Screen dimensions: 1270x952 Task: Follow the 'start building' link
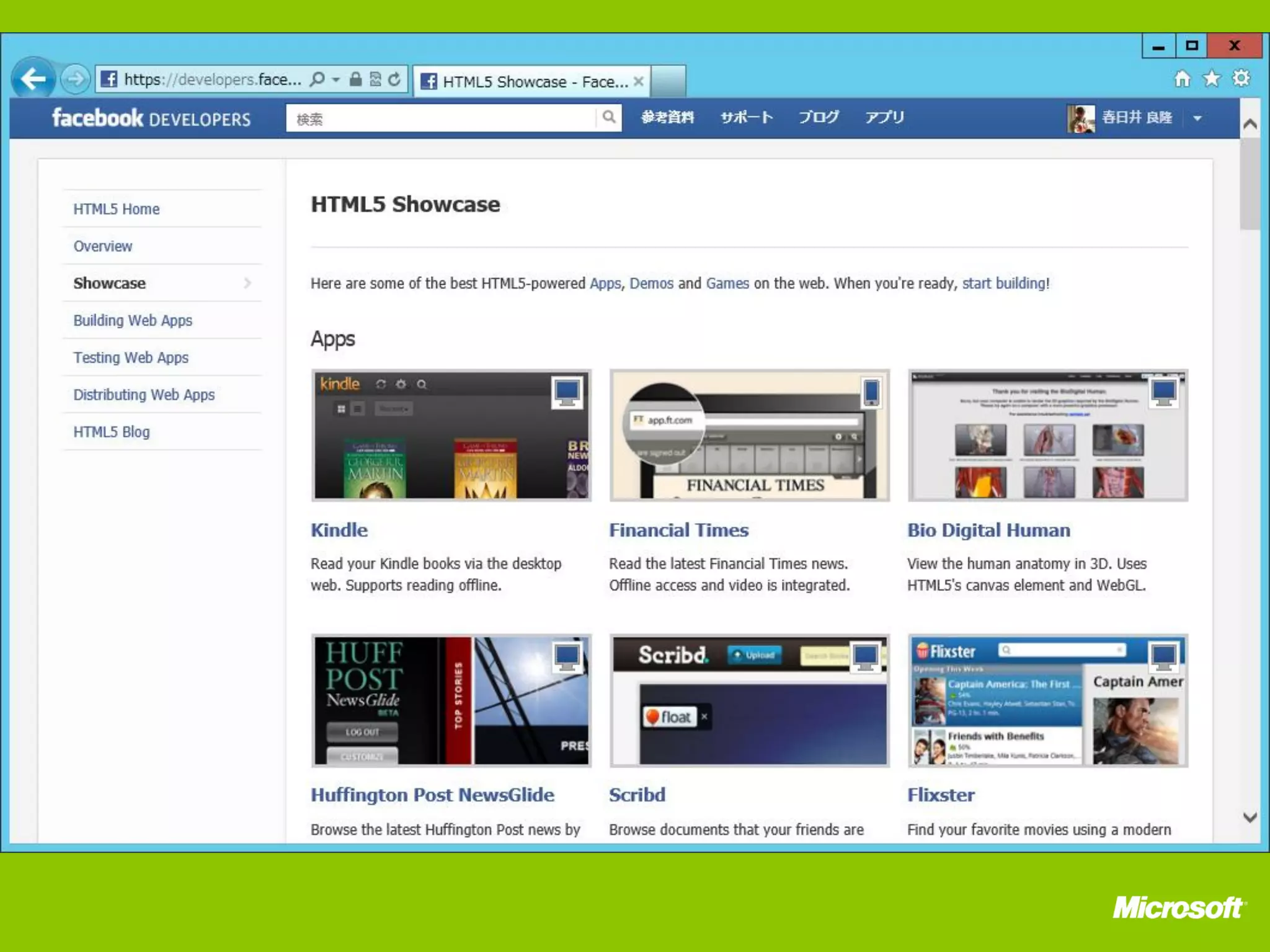click(1003, 283)
